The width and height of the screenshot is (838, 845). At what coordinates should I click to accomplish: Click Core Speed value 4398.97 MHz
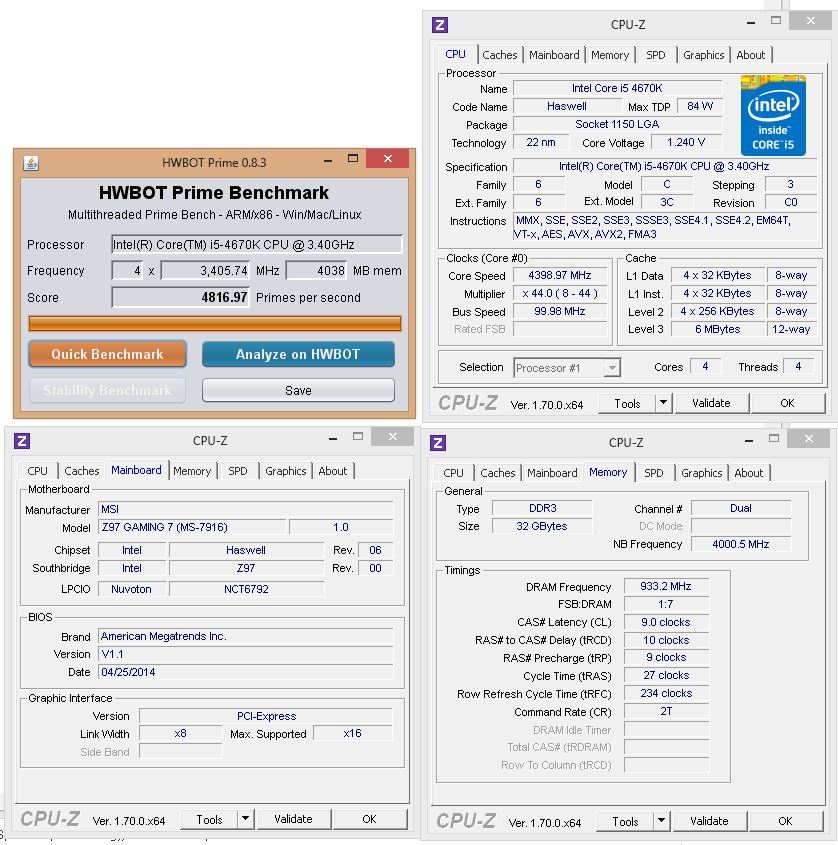pos(560,275)
